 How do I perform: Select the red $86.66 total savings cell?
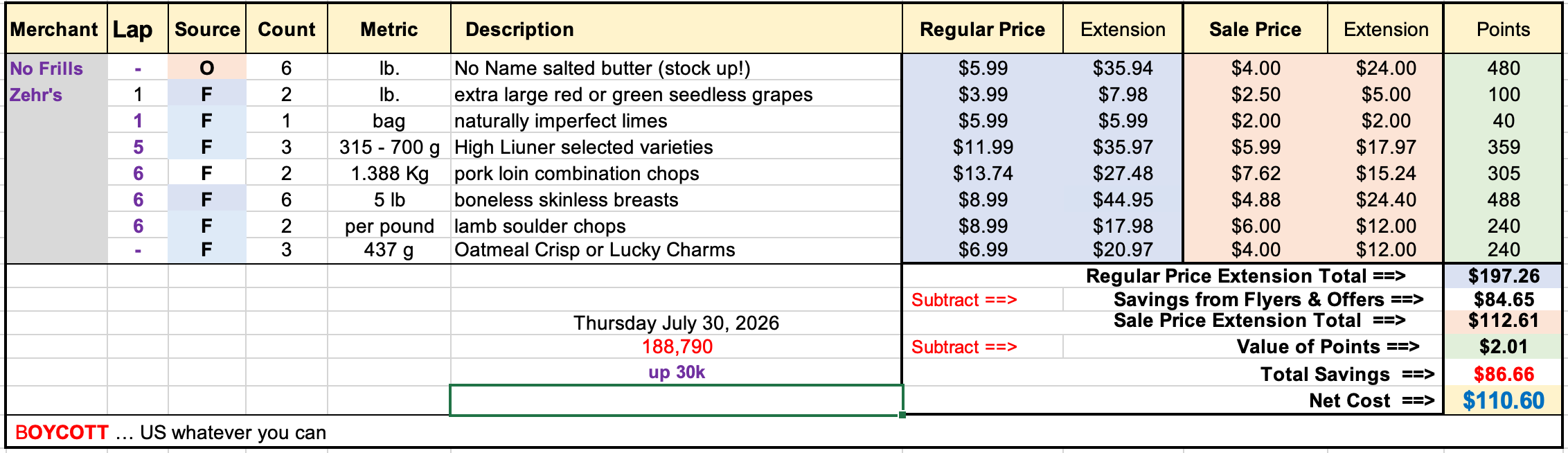tap(1503, 374)
